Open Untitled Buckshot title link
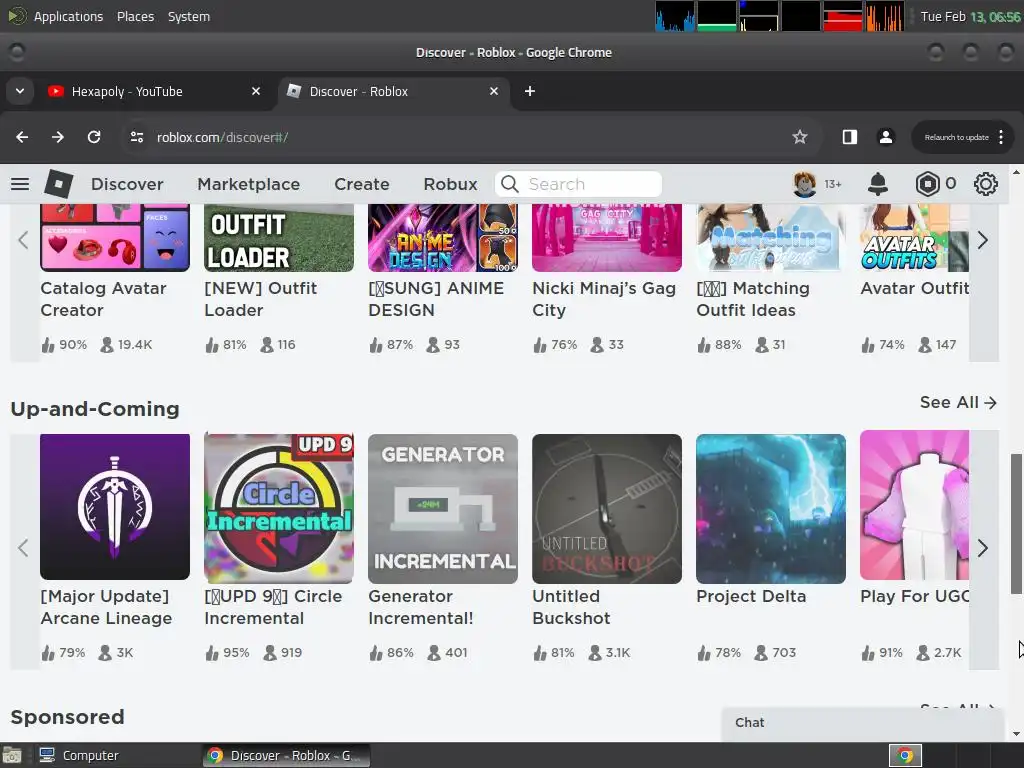 pyautogui.click(x=571, y=607)
